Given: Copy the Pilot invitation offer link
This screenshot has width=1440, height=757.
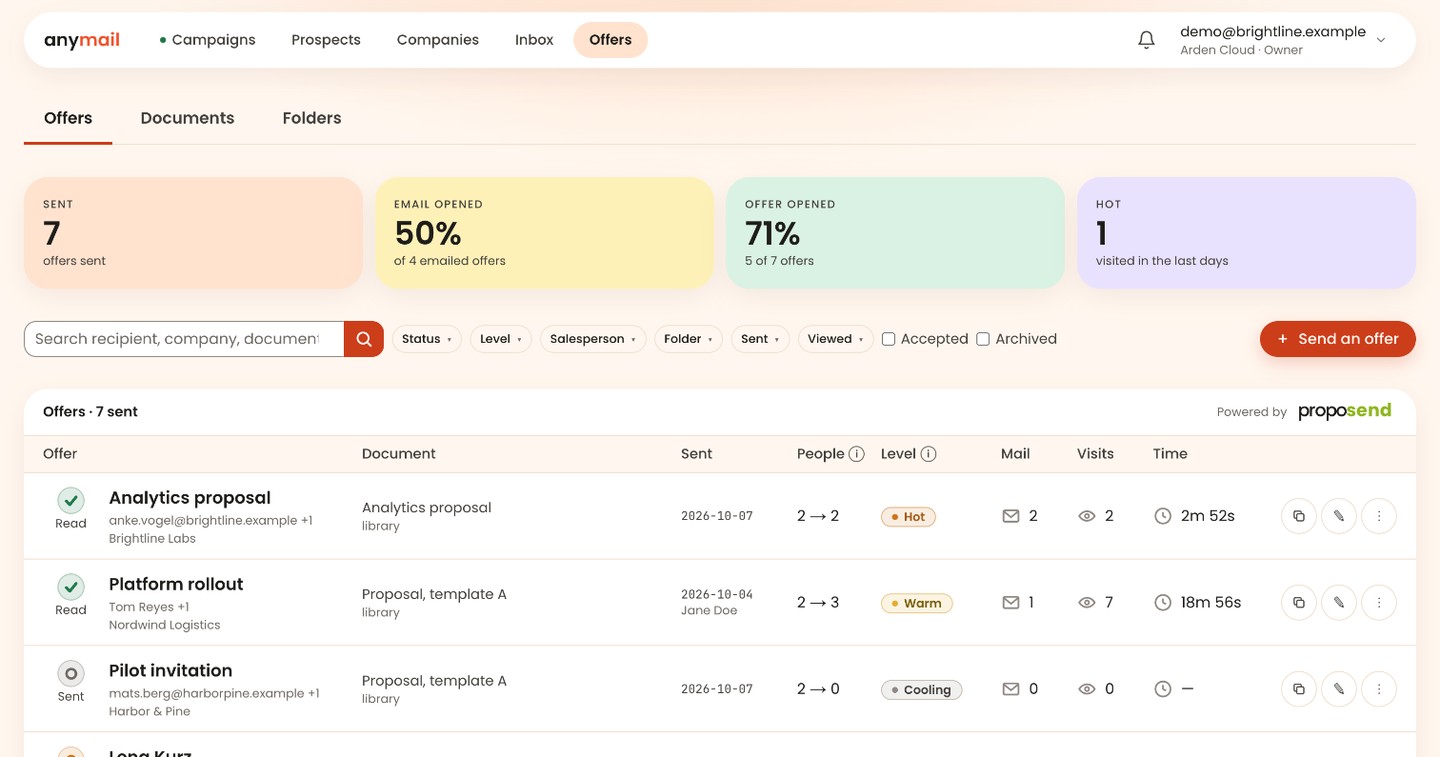Looking at the screenshot, I should coord(1299,689).
